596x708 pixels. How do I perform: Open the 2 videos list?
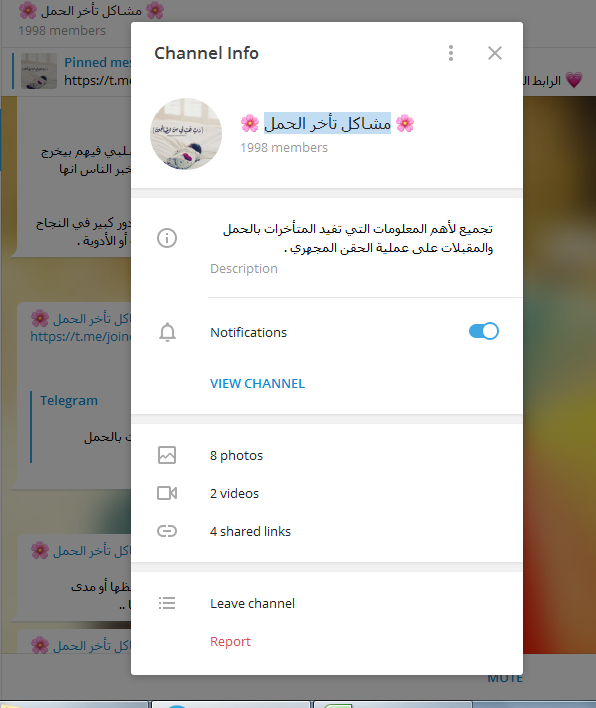(x=234, y=493)
